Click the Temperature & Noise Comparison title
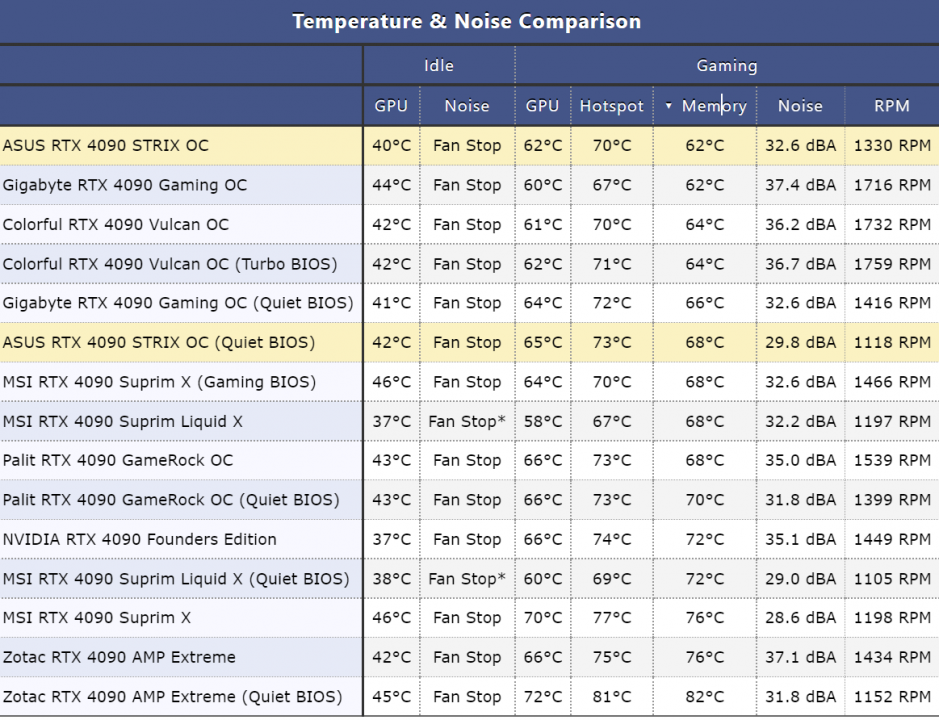939x720 pixels. [467, 21]
